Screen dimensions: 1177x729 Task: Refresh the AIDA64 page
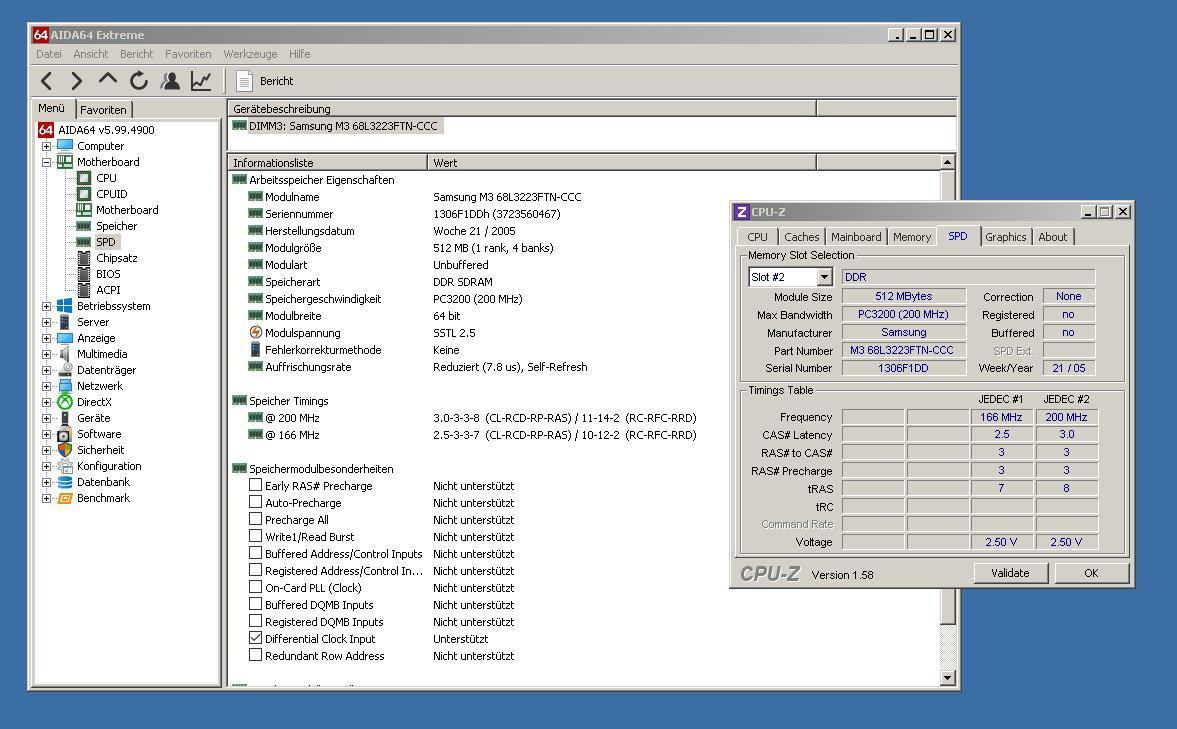pos(139,80)
